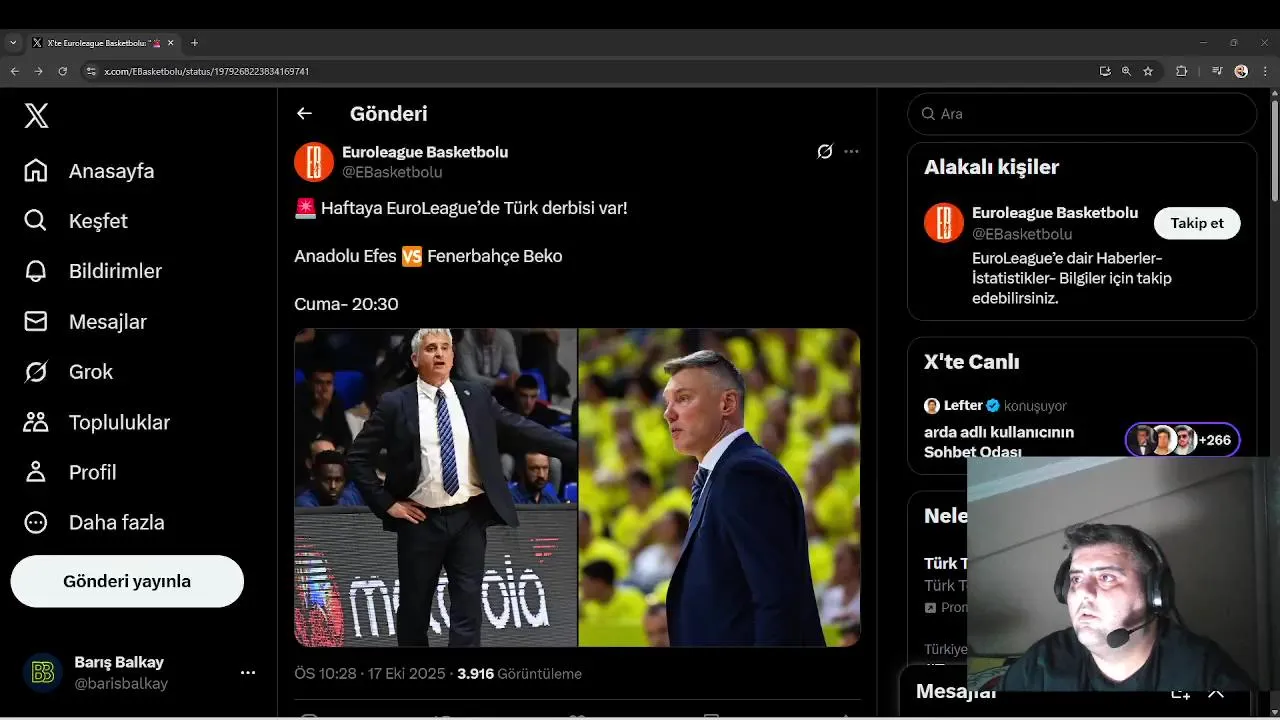
Task: Click Lefter host name in X'te Canlı
Action: coord(963,406)
